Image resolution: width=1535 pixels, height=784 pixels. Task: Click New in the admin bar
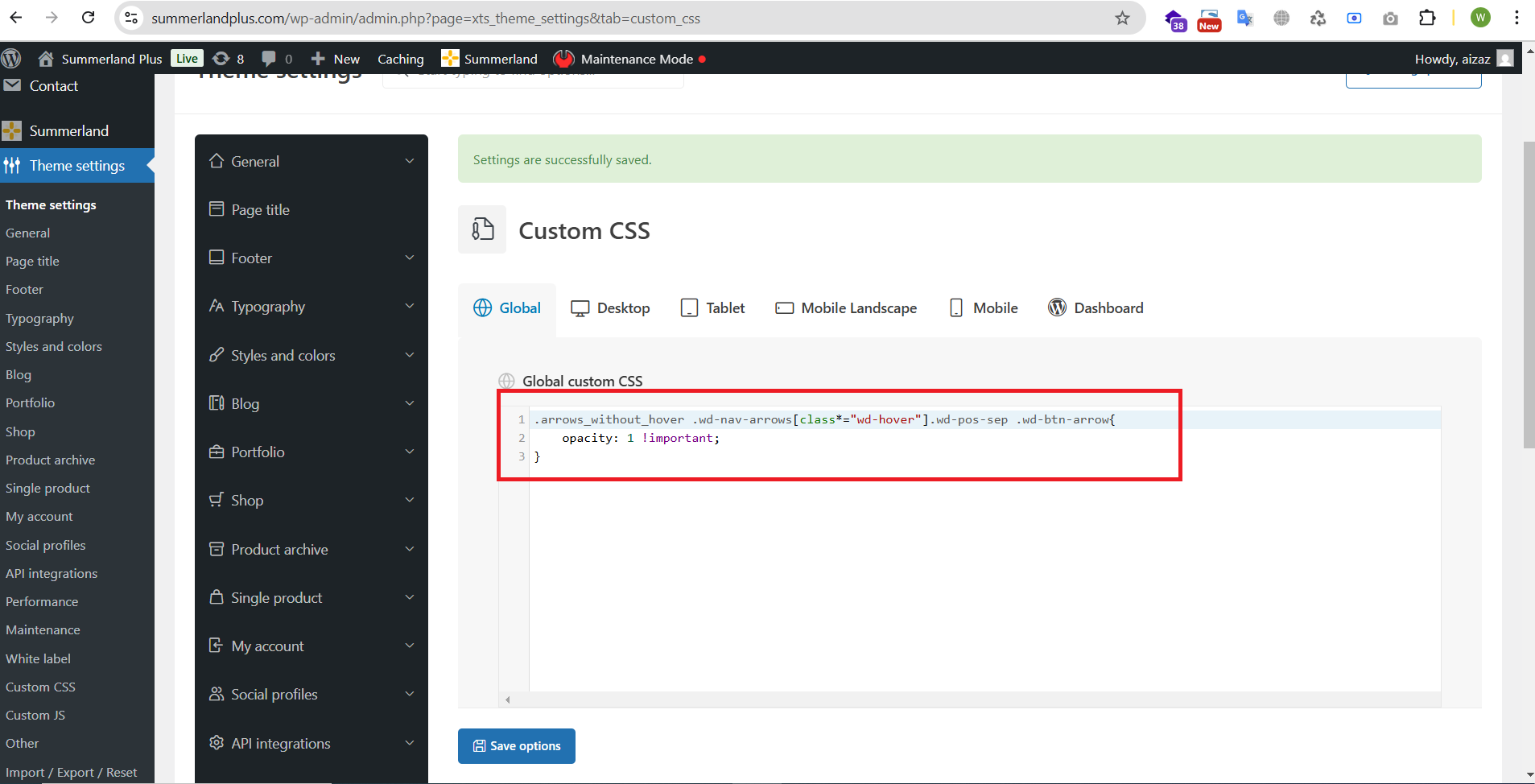click(336, 59)
